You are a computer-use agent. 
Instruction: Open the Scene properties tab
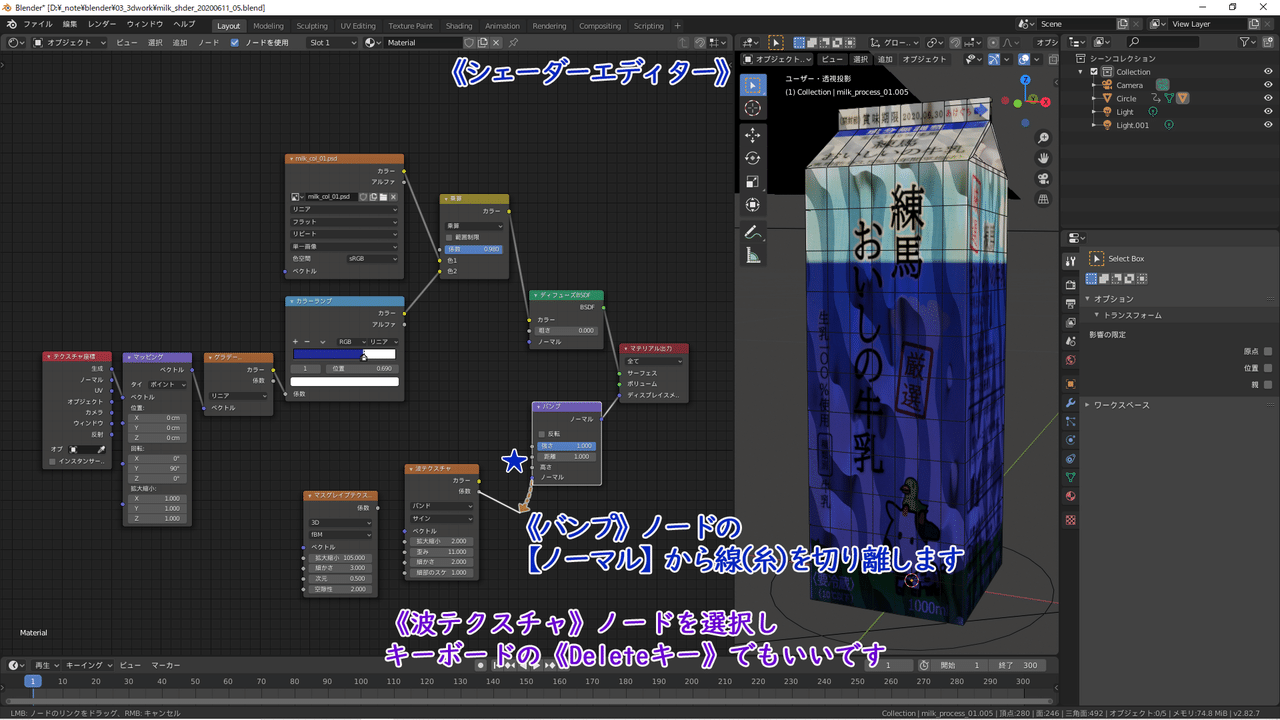(1071, 342)
